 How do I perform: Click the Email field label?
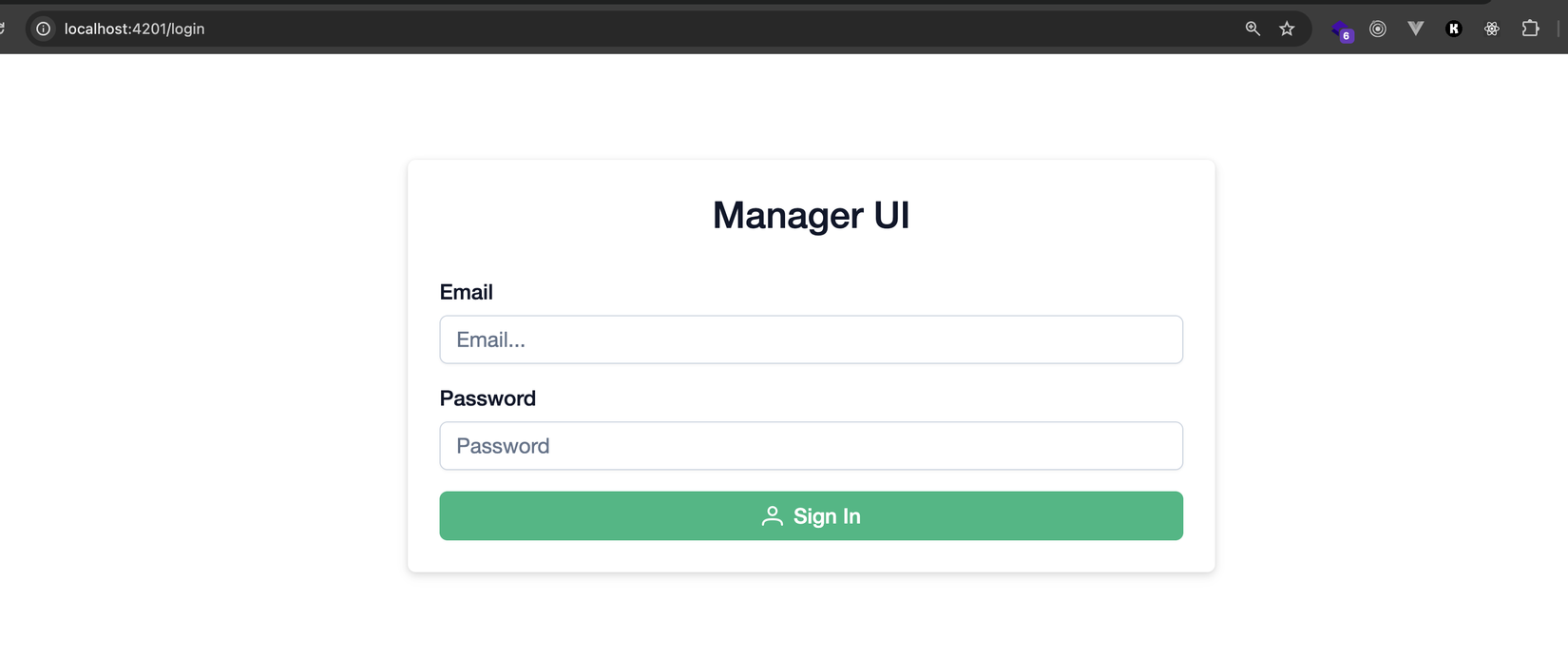coord(466,292)
